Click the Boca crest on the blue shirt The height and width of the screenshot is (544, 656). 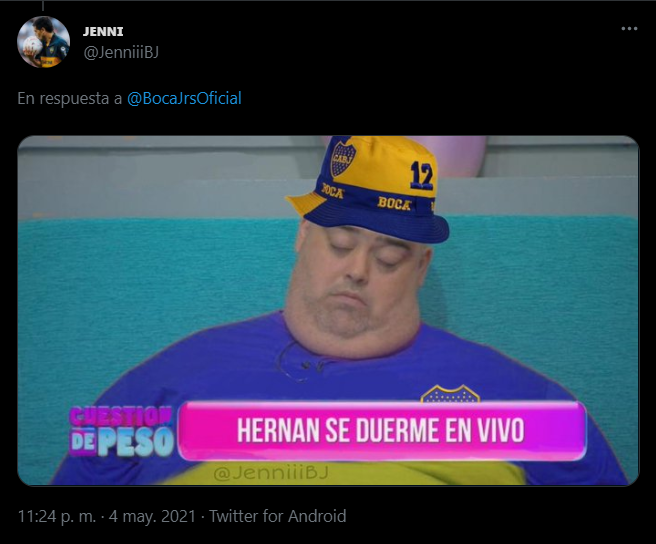coord(450,394)
